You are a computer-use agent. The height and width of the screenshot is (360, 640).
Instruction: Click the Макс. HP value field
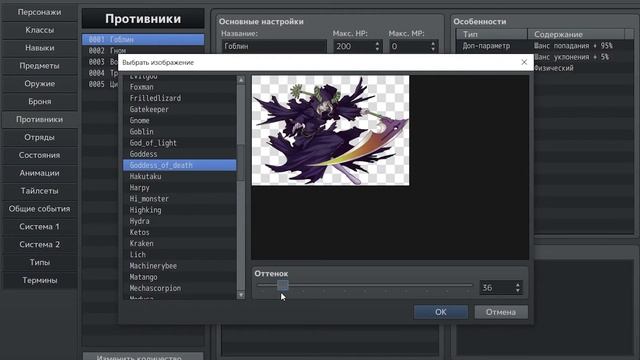point(353,47)
